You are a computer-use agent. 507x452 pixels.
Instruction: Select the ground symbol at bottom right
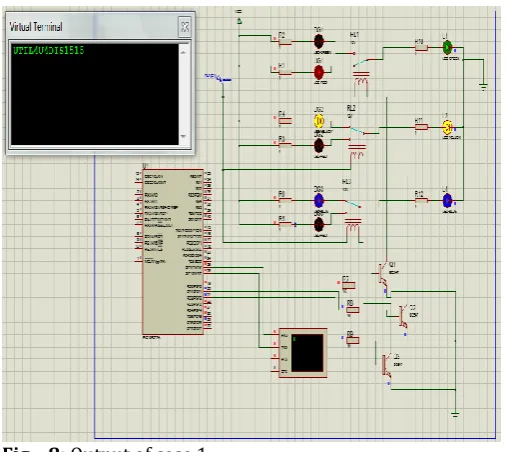tap(455, 415)
